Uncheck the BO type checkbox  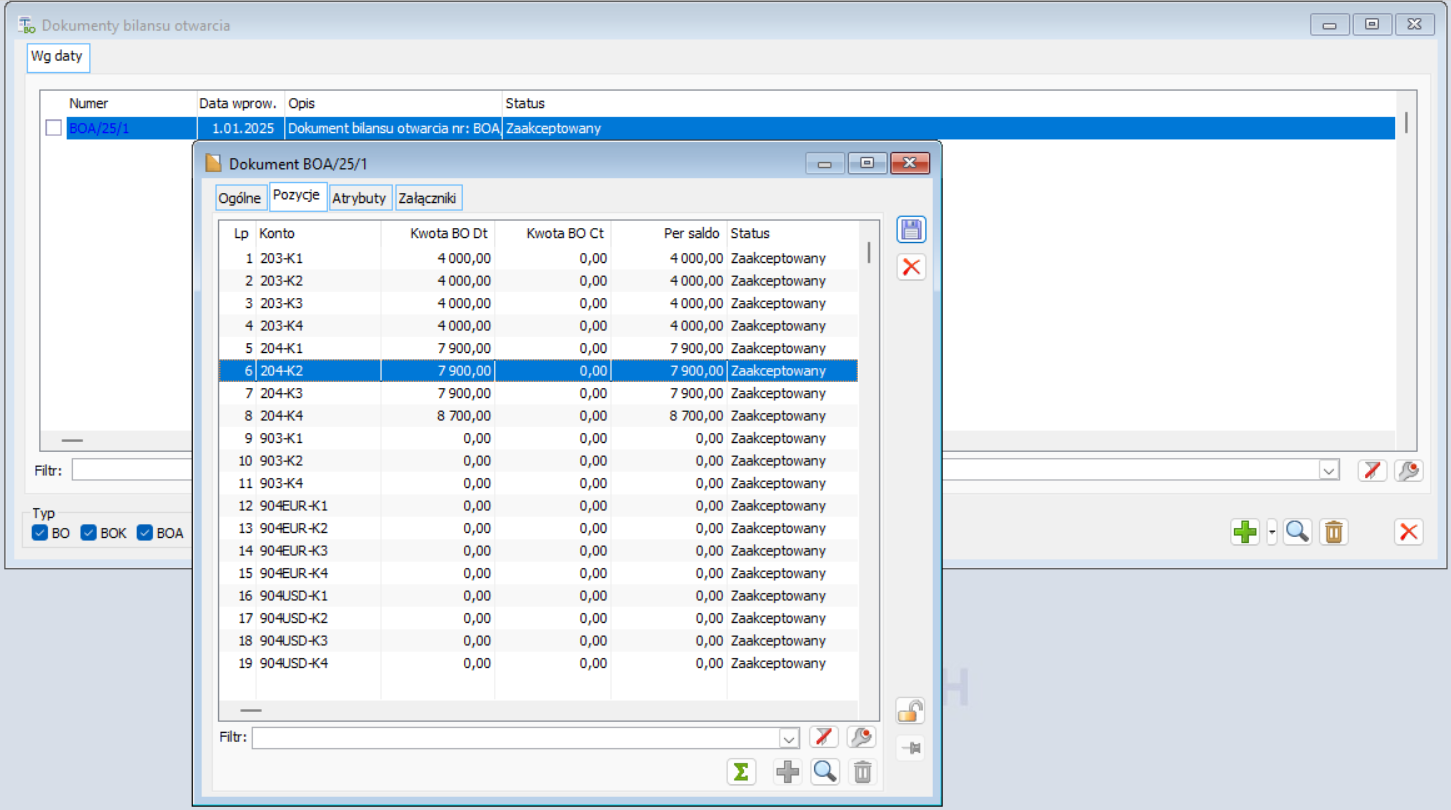tap(40, 533)
